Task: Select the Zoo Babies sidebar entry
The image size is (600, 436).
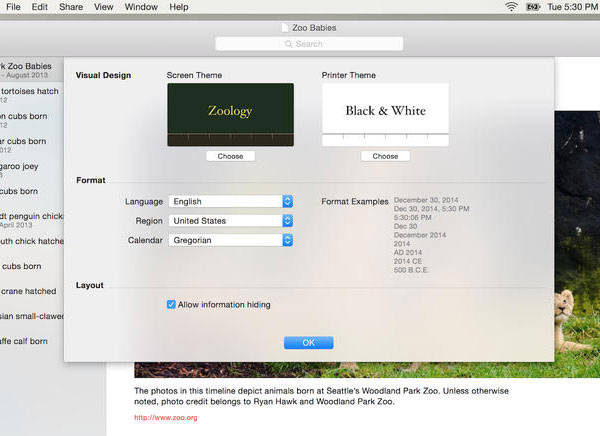Action: 32,70
